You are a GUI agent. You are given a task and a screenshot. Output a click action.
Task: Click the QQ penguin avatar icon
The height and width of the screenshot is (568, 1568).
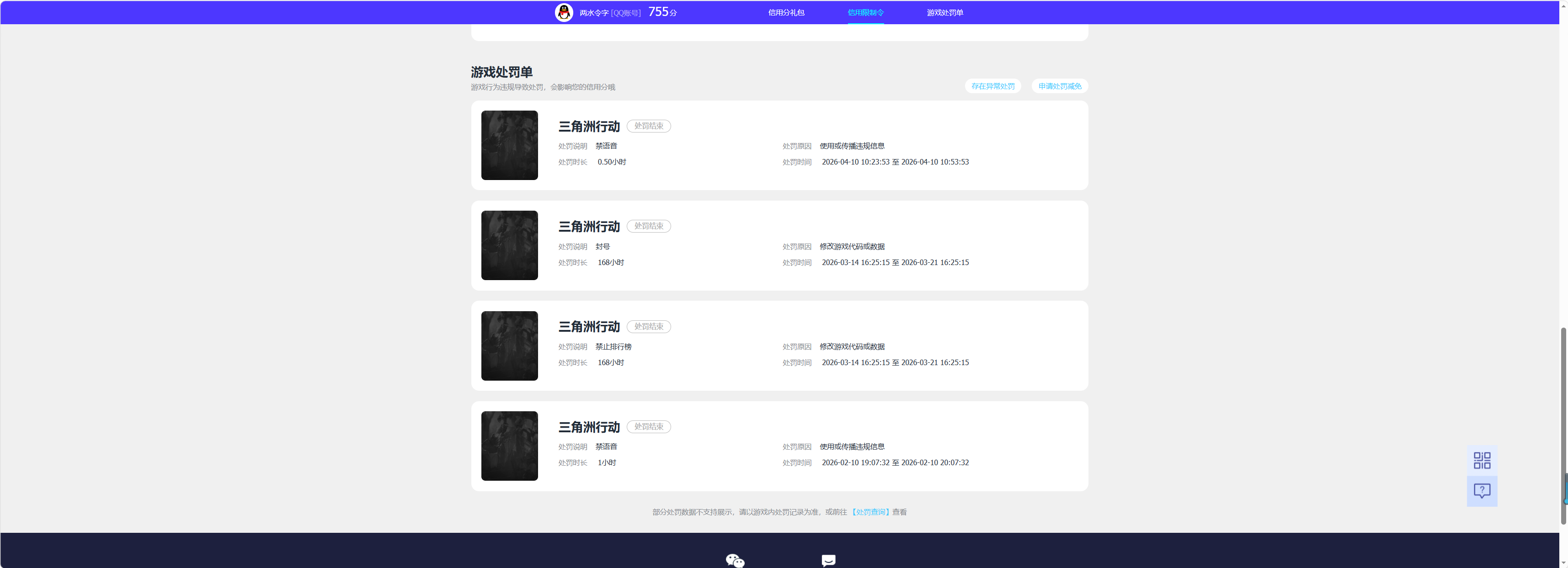click(564, 12)
